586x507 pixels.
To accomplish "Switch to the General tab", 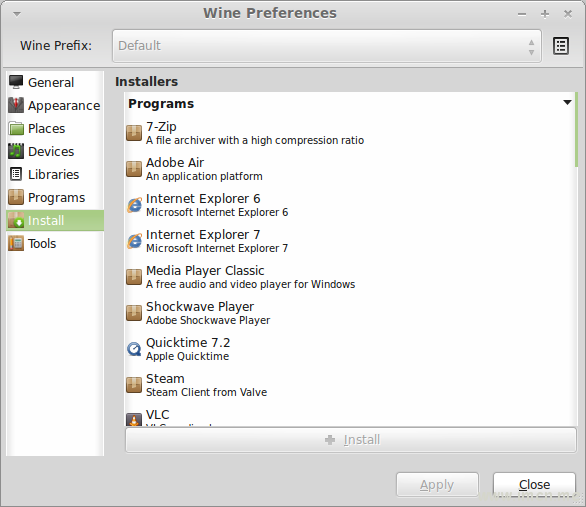I will click(x=55, y=82).
